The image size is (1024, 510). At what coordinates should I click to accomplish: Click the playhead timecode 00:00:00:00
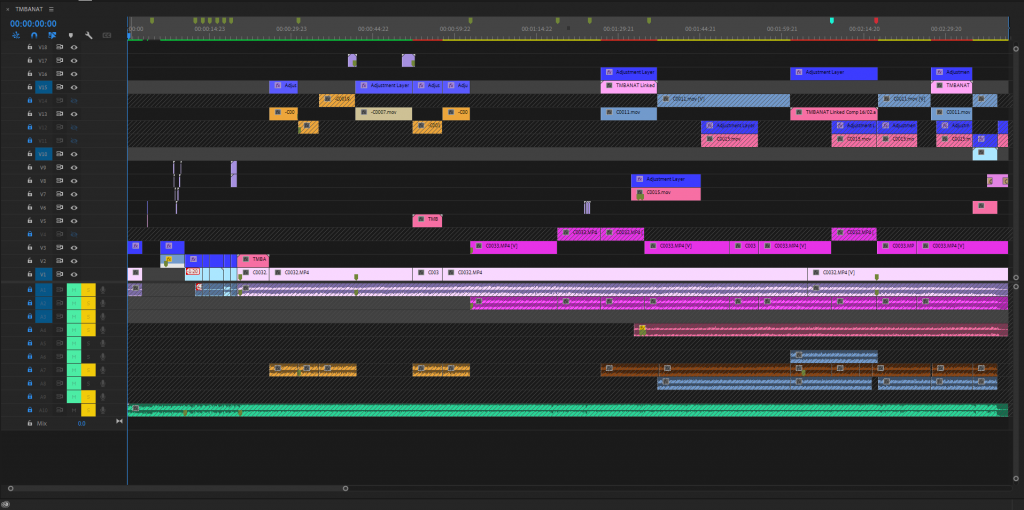pos(33,22)
